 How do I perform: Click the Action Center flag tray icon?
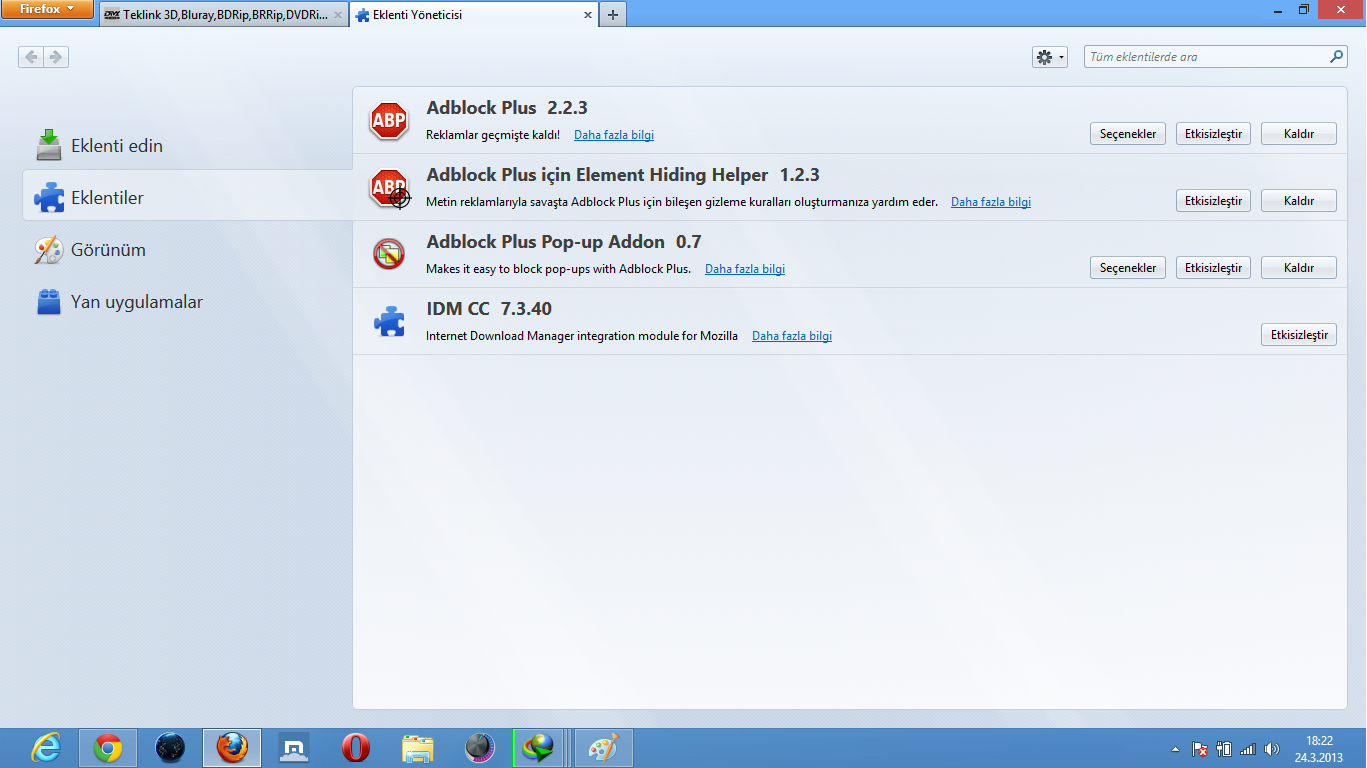point(1200,749)
